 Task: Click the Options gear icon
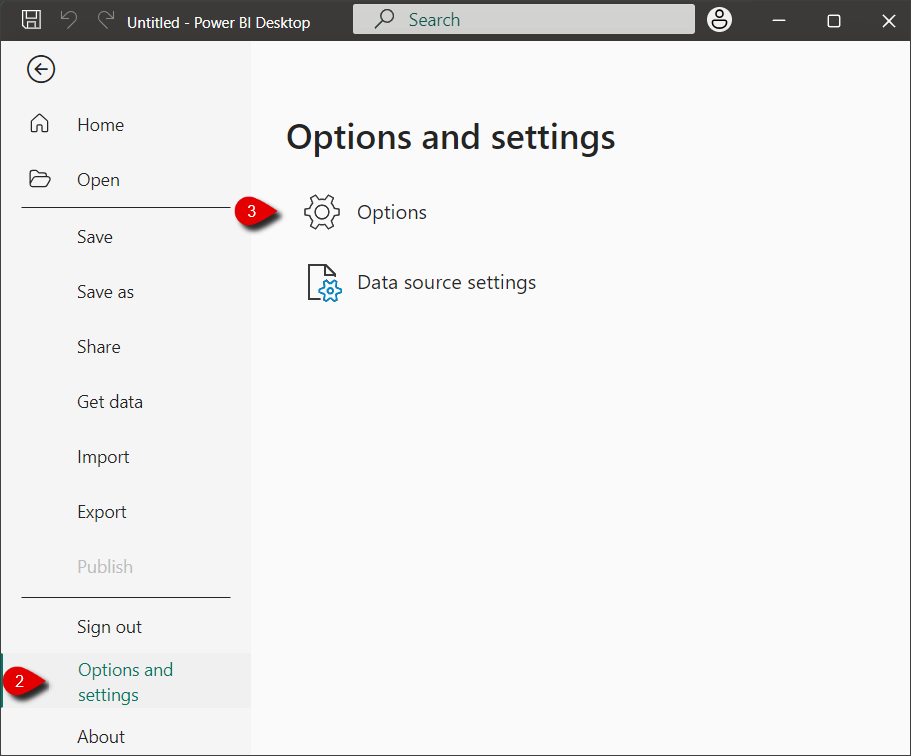(x=321, y=212)
